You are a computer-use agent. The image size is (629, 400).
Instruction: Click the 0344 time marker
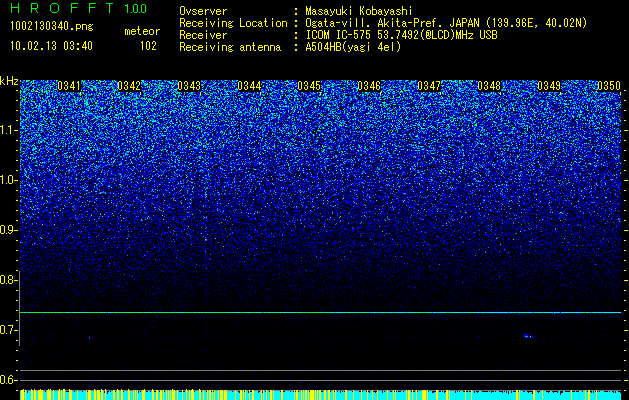249,86
